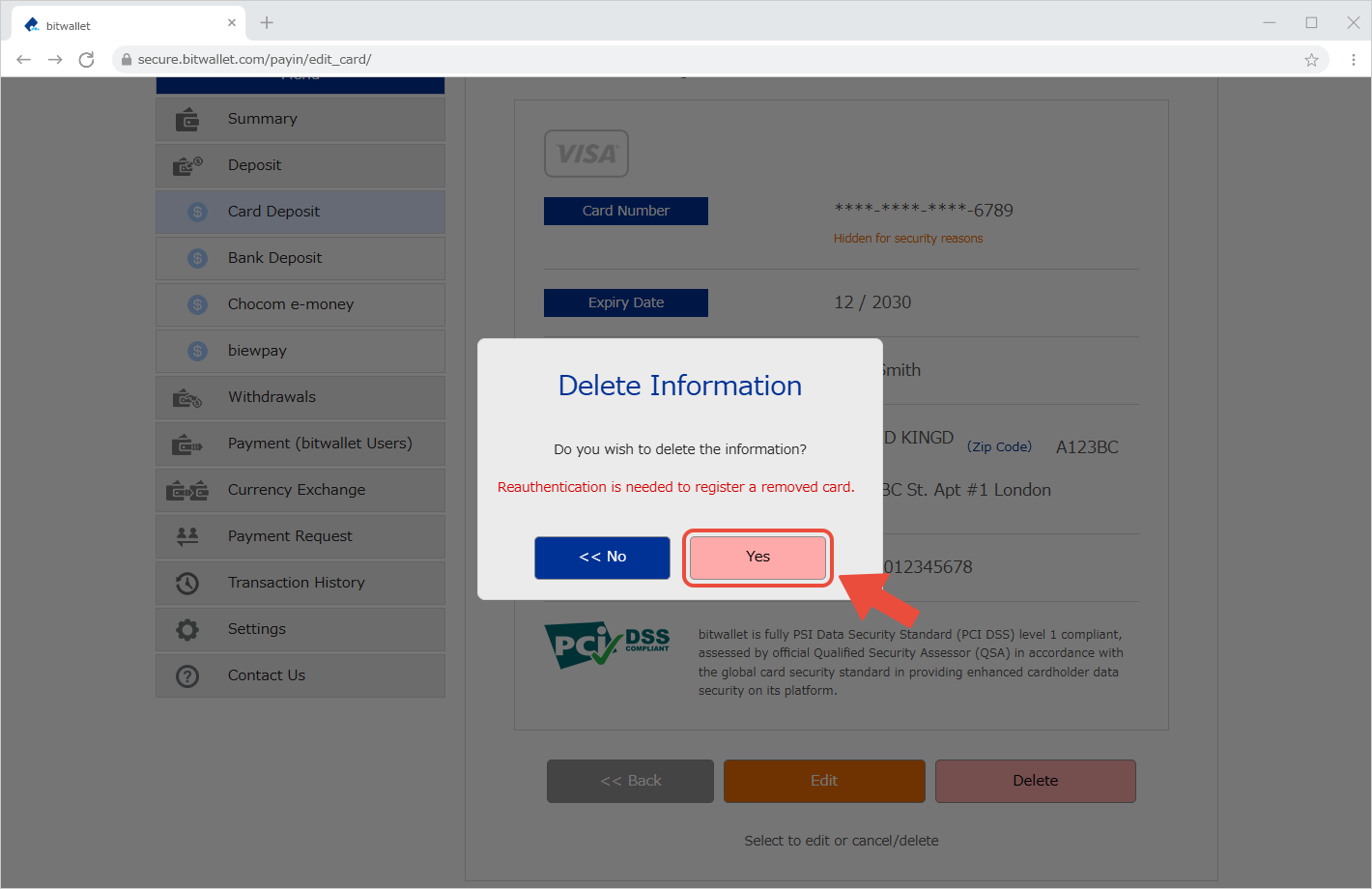Click the Settings gear icon

click(187, 629)
